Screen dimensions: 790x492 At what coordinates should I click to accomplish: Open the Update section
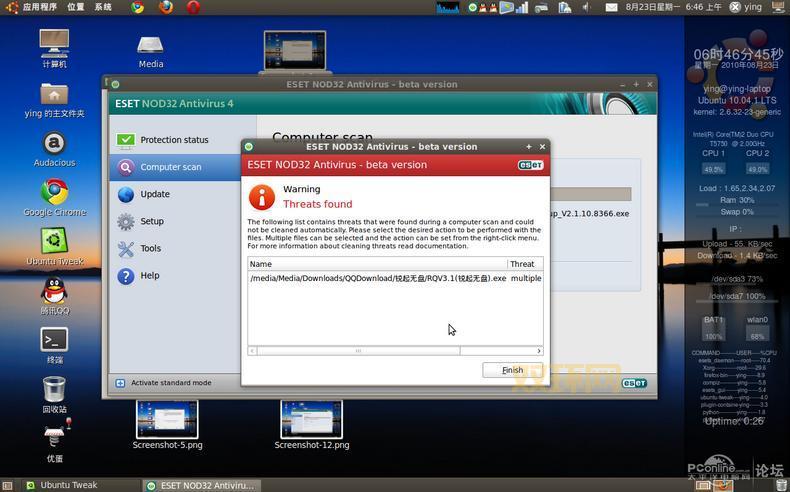(x=154, y=194)
